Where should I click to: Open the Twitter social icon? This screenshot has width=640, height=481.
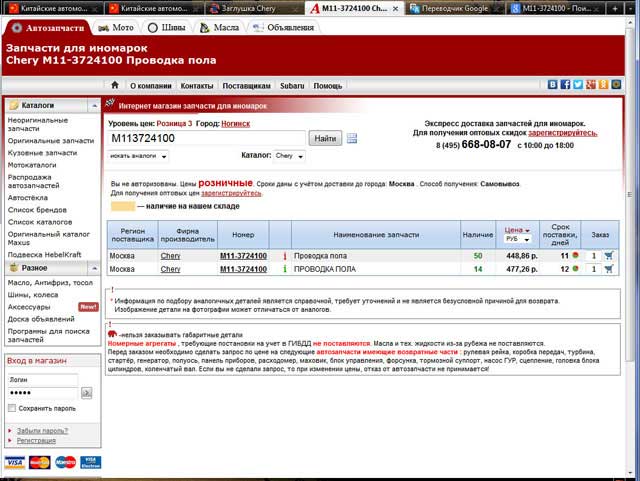[578, 85]
